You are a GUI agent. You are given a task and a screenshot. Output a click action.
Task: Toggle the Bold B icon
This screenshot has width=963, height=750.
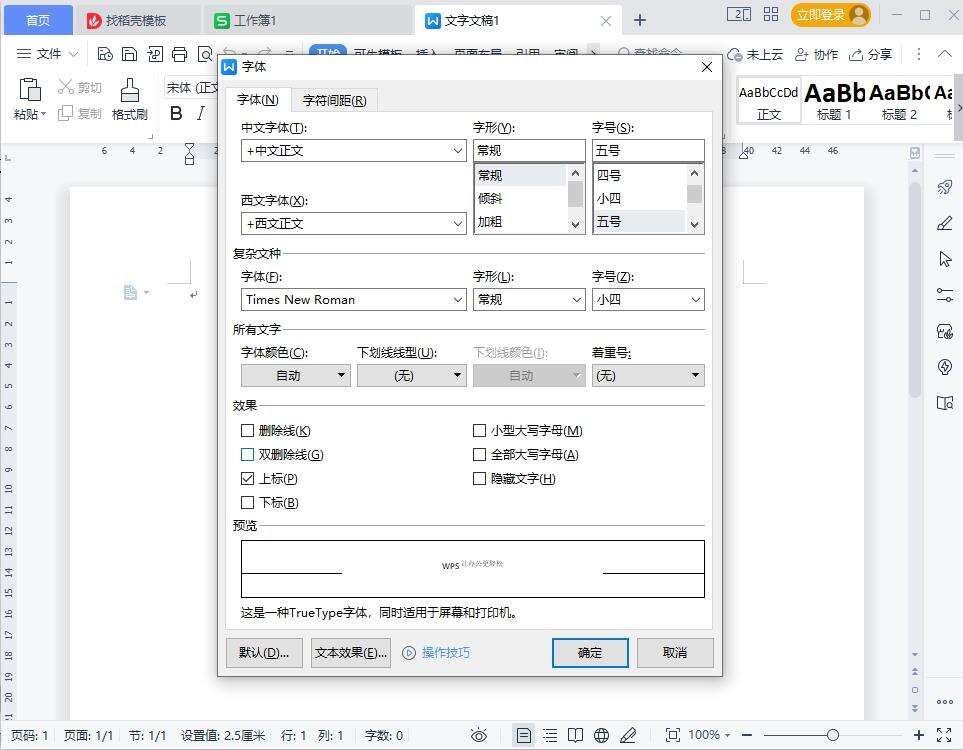click(176, 113)
